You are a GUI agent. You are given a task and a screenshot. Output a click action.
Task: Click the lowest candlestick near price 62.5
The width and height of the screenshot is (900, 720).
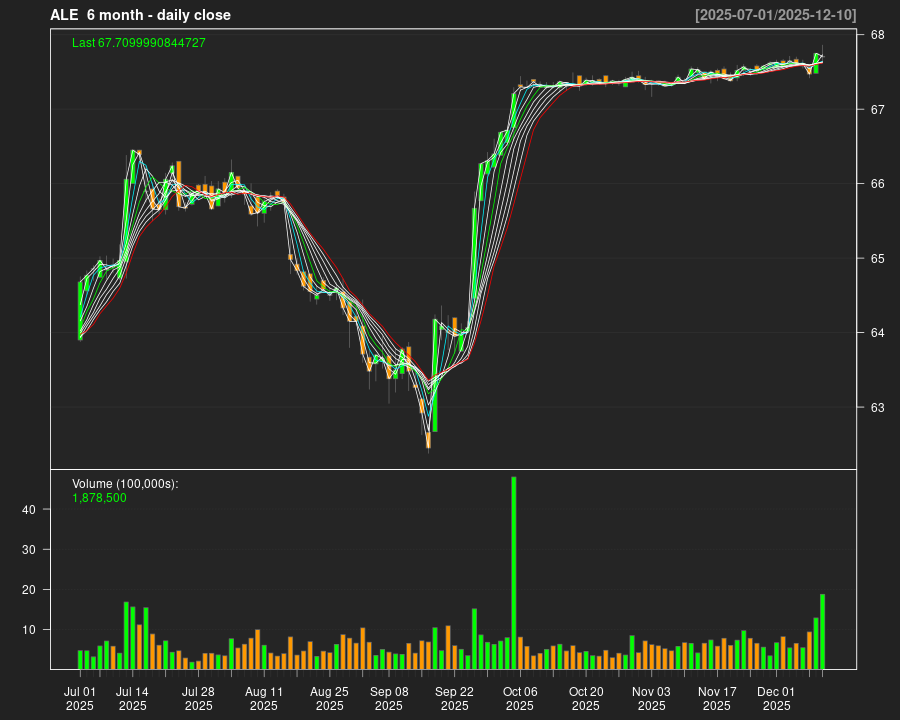tap(428, 439)
